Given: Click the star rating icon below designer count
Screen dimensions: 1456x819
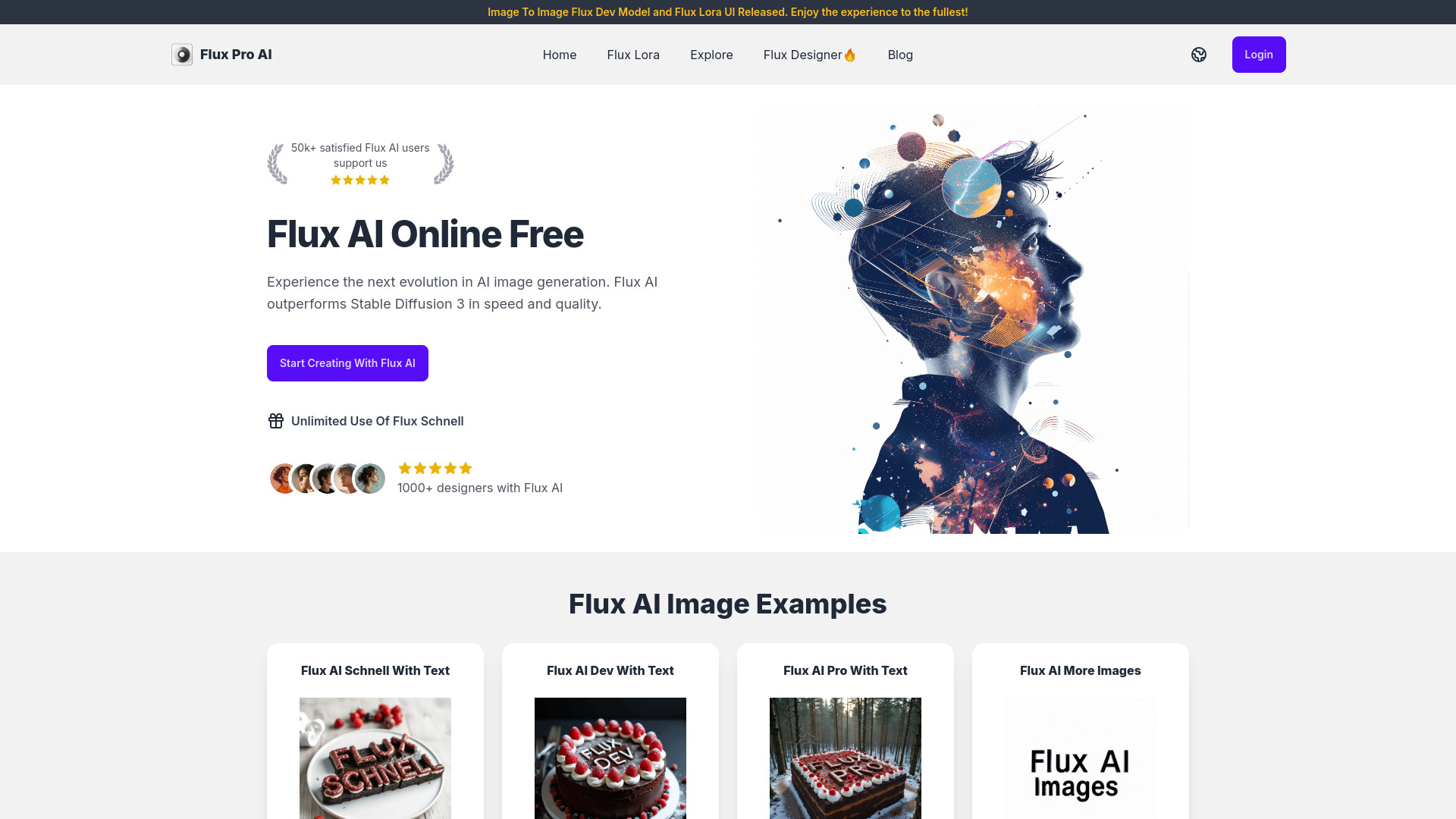Looking at the screenshot, I should [x=435, y=468].
